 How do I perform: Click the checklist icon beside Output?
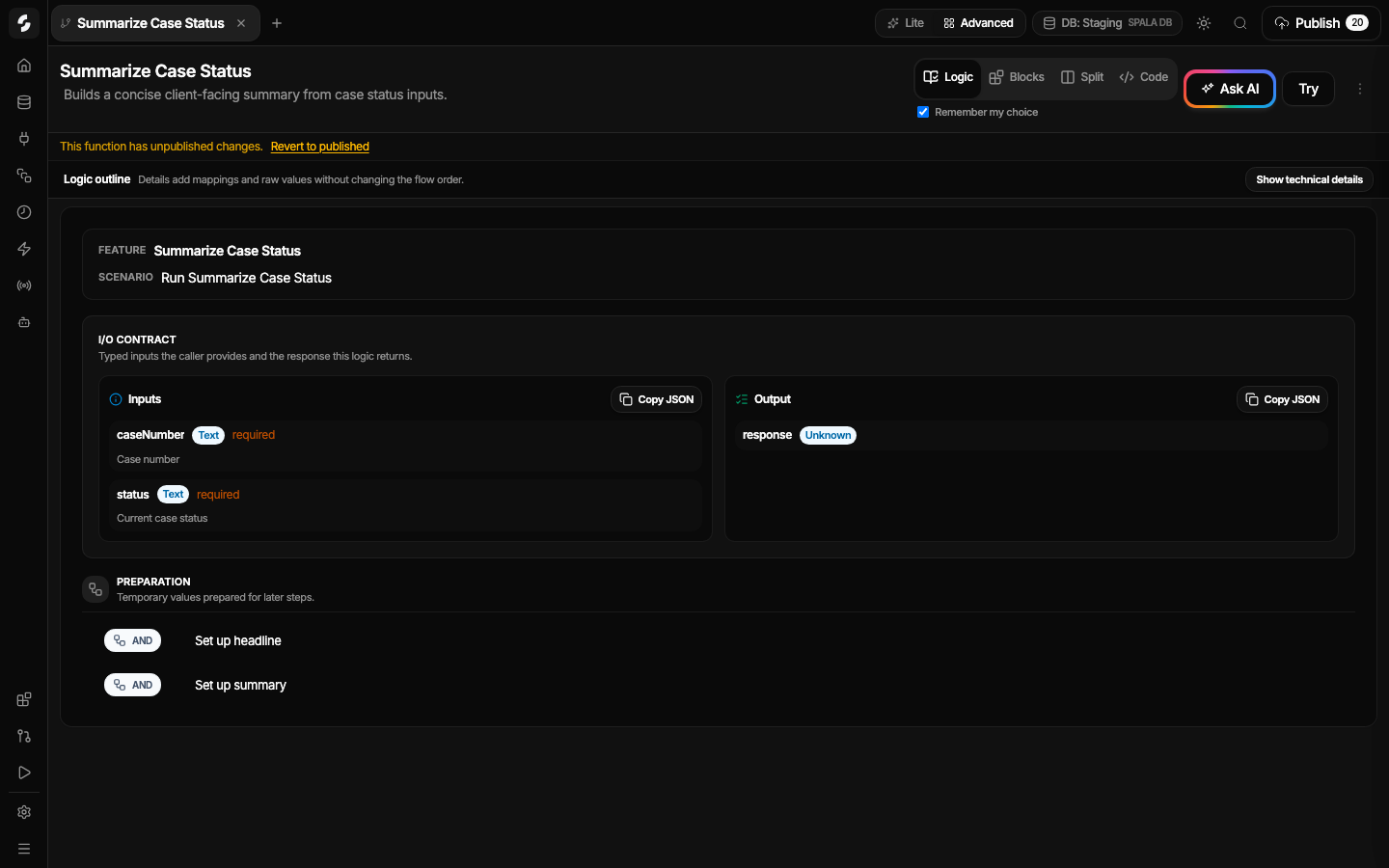click(742, 399)
